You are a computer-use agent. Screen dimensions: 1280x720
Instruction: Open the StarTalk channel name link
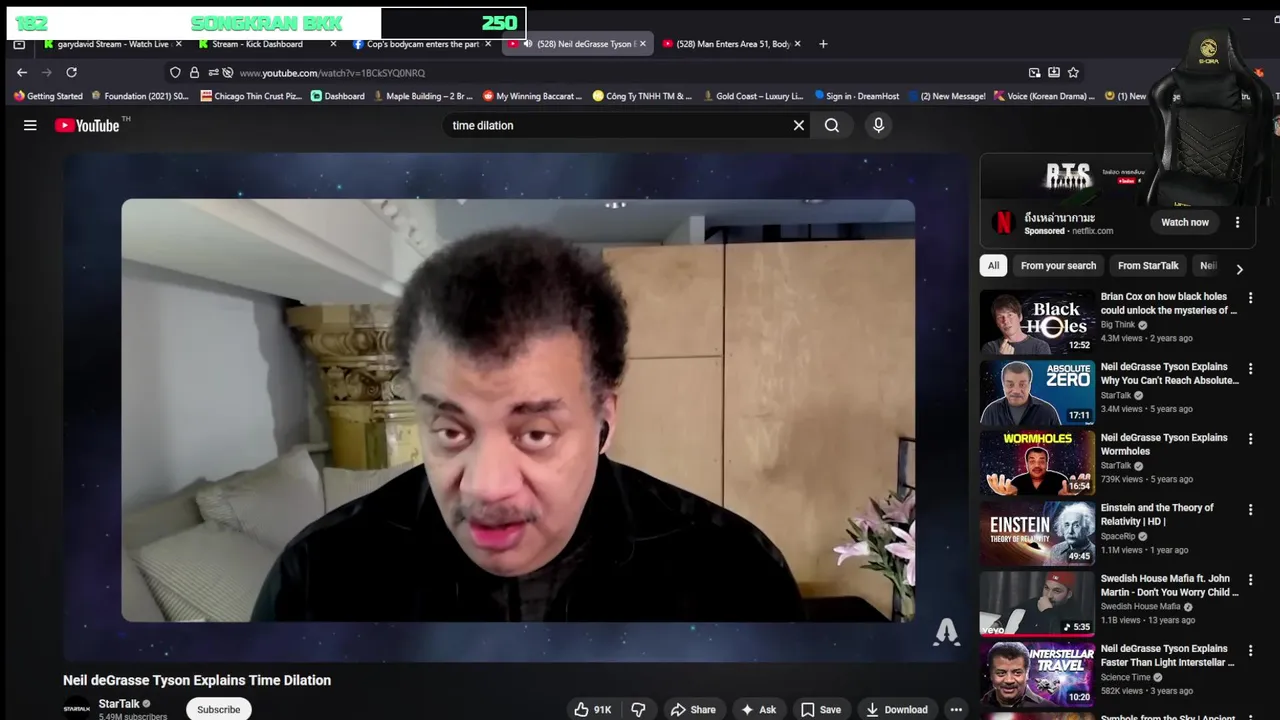[x=118, y=704]
